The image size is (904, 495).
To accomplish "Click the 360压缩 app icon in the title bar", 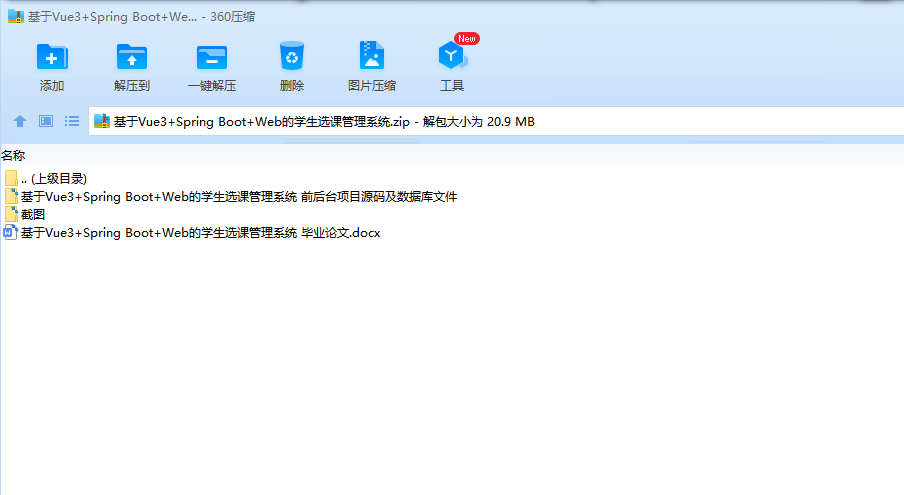I will coord(16,17).
